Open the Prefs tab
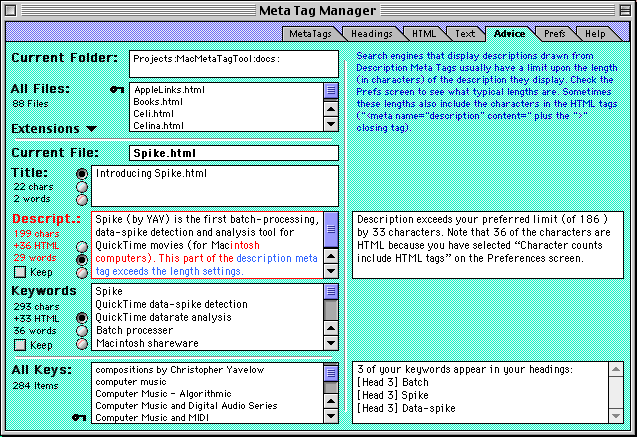This screenshot has height=437, width=637. tap(555, 34)
